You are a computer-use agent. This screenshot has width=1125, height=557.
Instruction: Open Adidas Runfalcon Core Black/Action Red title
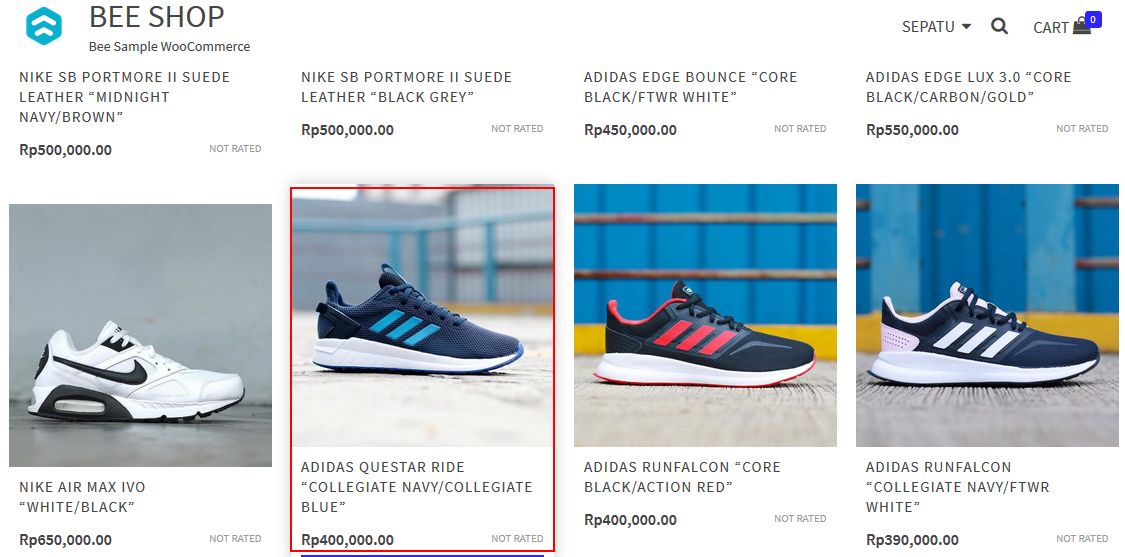coord(682,477)
